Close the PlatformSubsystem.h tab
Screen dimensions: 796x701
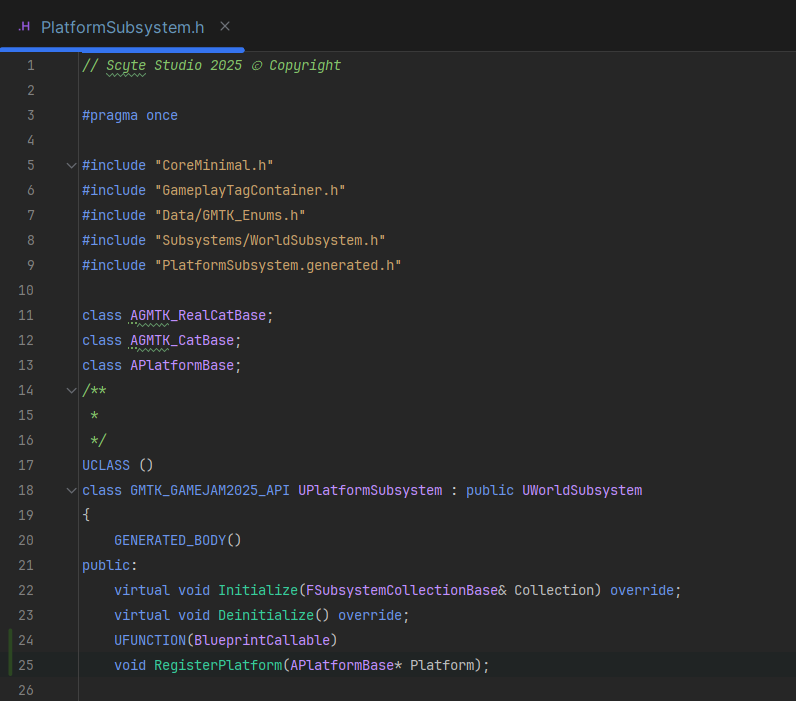[225, 26]
